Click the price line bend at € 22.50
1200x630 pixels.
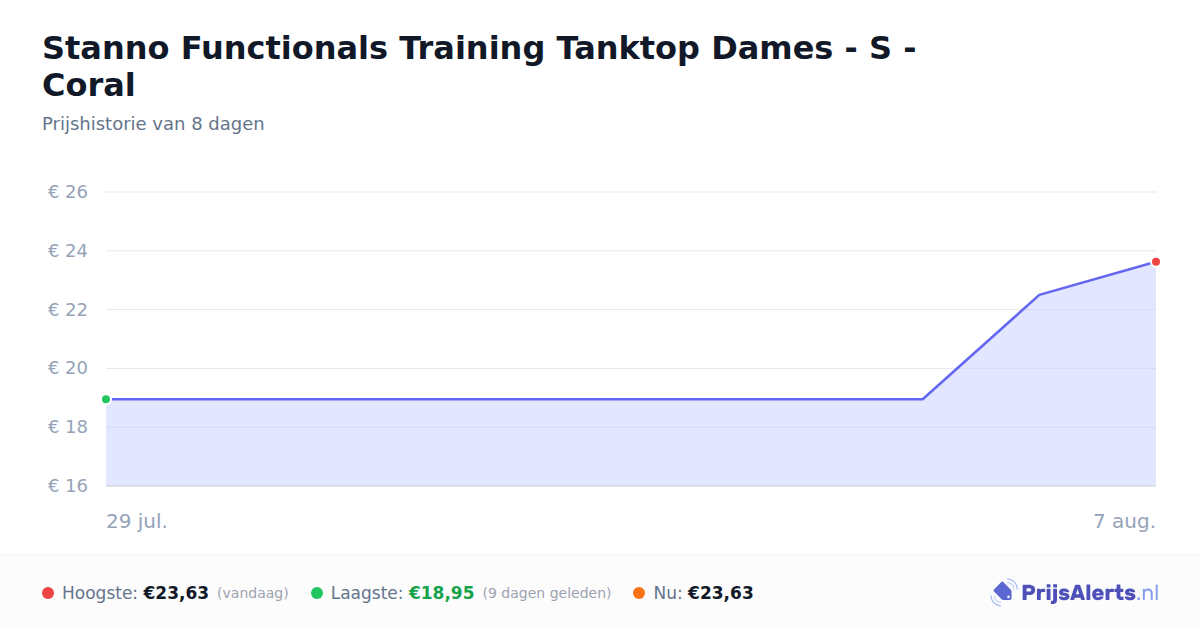click(x=1039, y=295)
